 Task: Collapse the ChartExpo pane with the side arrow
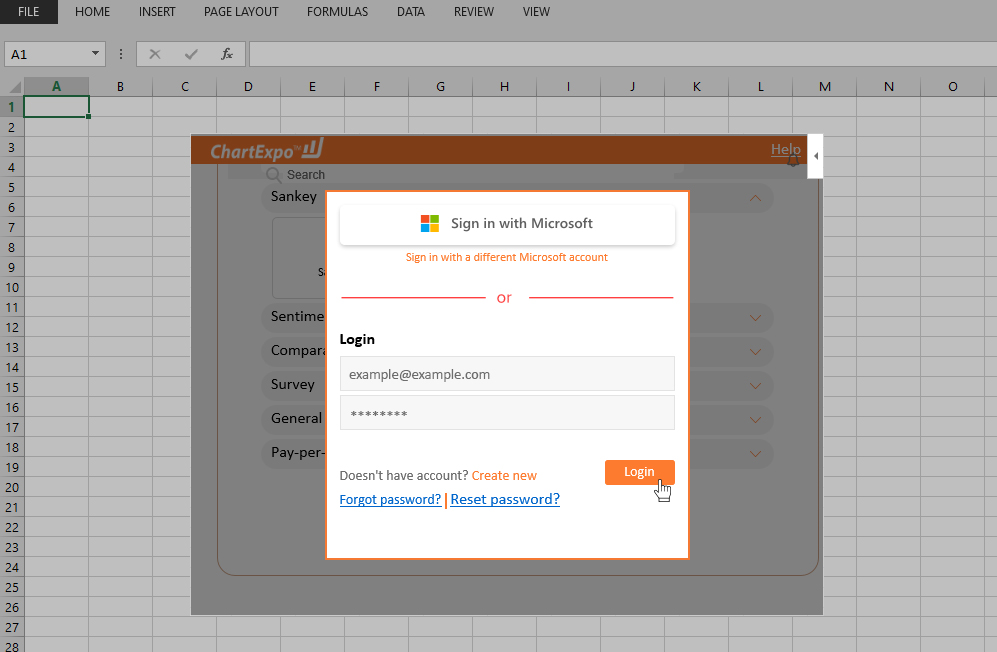815,156
